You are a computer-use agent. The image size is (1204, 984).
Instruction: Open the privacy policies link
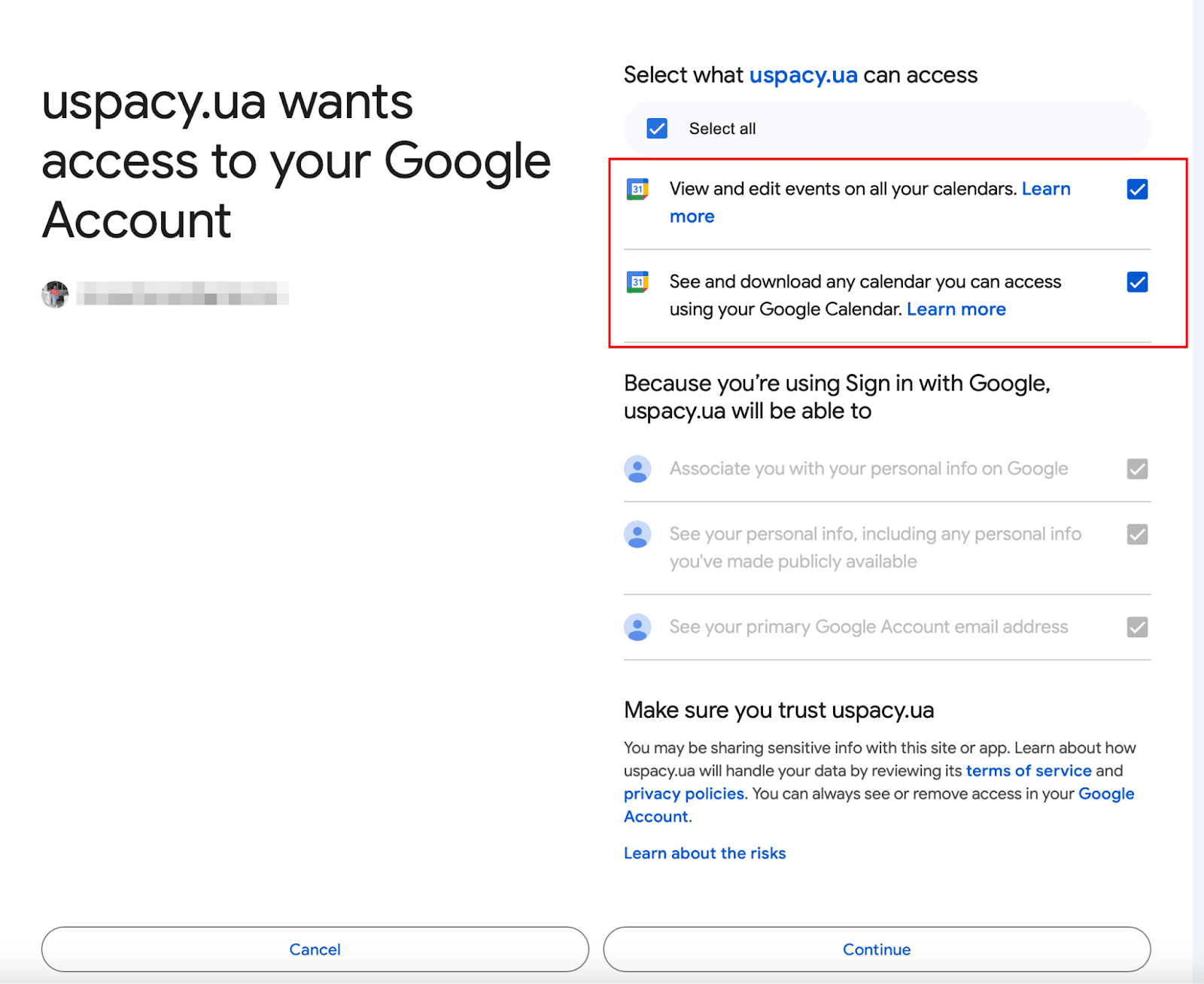click(683, 794)
